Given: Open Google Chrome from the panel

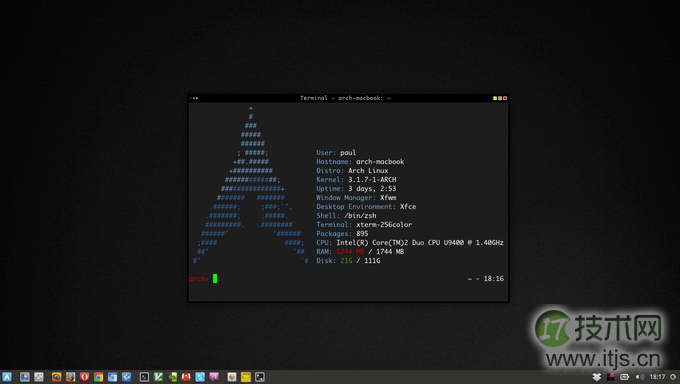Looking at the screenshot, I should [x=98, y=377].
